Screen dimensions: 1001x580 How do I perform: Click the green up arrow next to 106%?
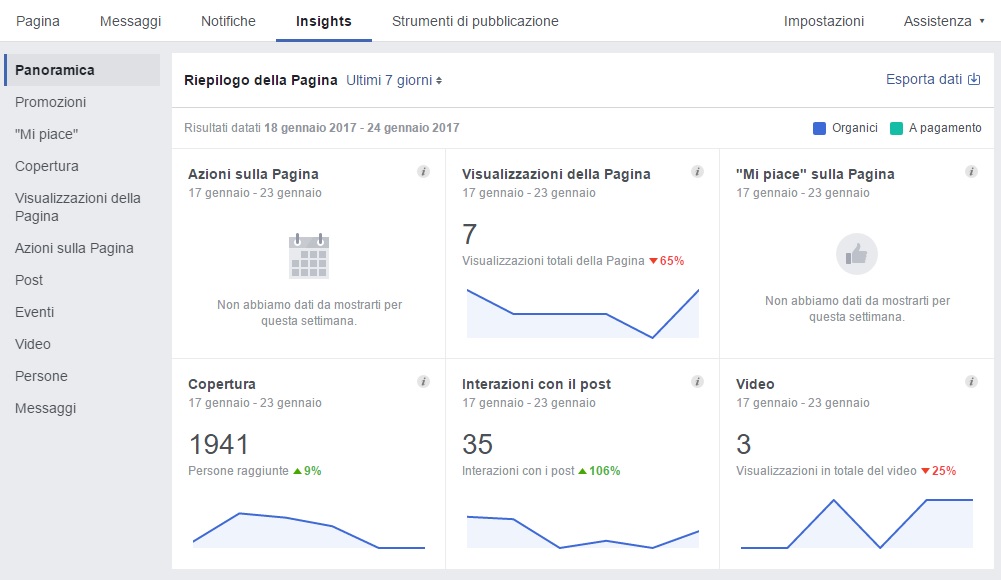(582, 471)
